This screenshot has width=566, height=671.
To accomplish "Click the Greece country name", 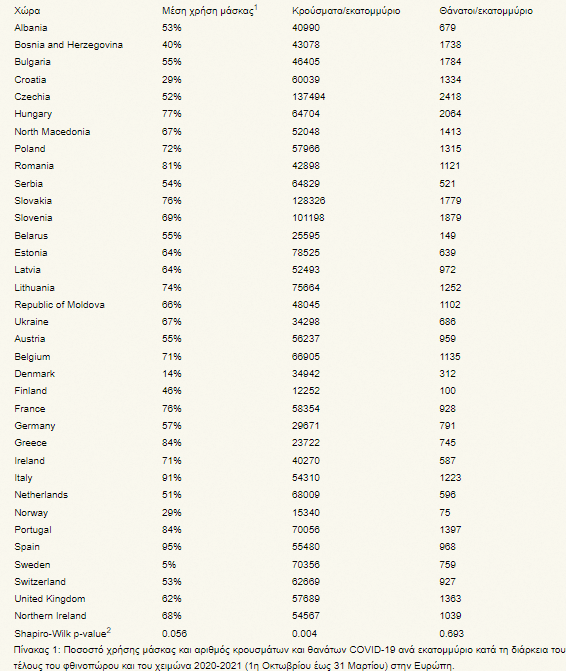I will coord(30,443).
